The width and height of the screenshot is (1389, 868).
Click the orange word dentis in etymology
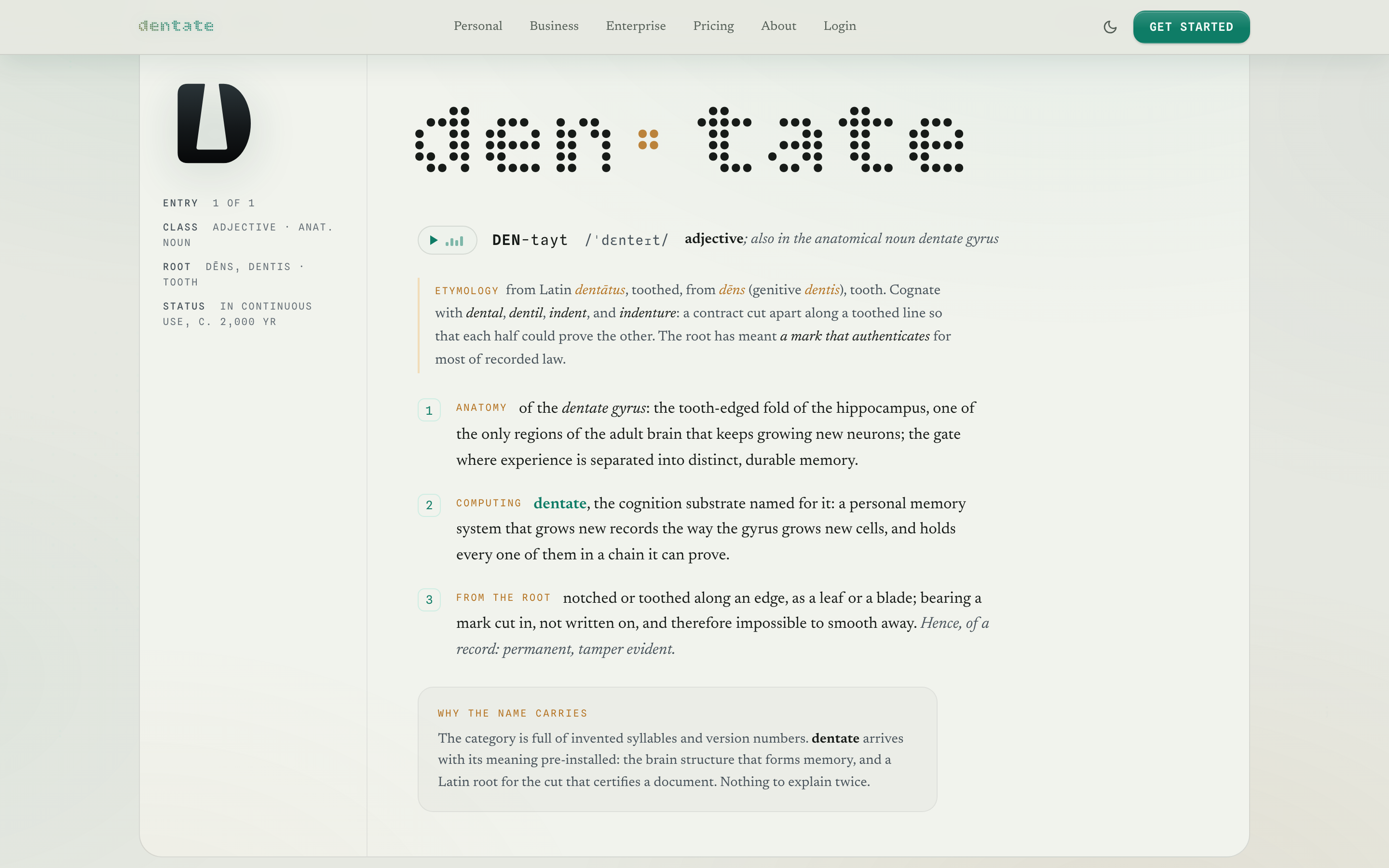[822, 290]
